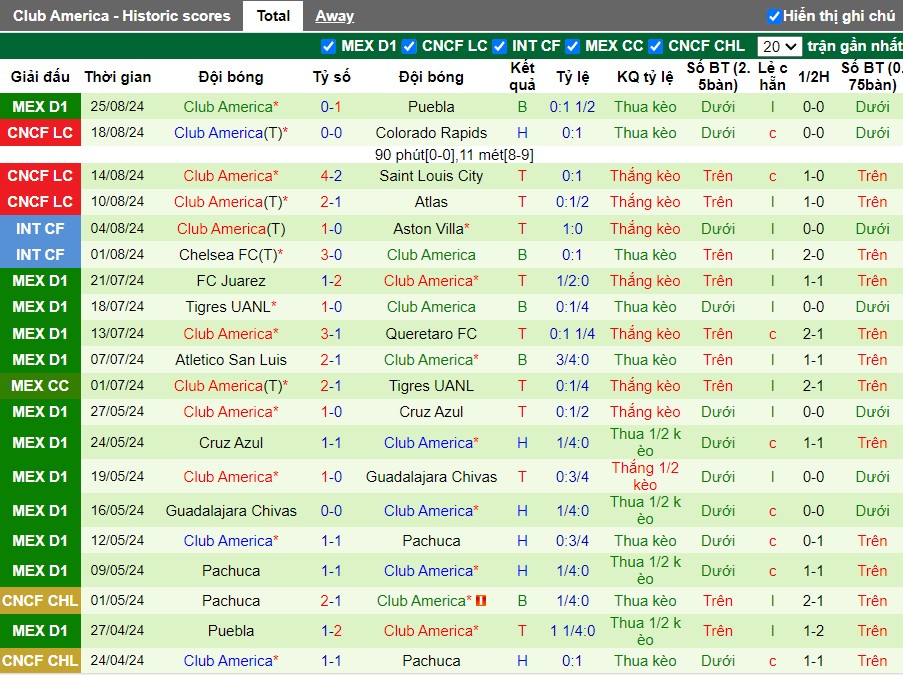Open the Atlas team link

click(431, 202)
